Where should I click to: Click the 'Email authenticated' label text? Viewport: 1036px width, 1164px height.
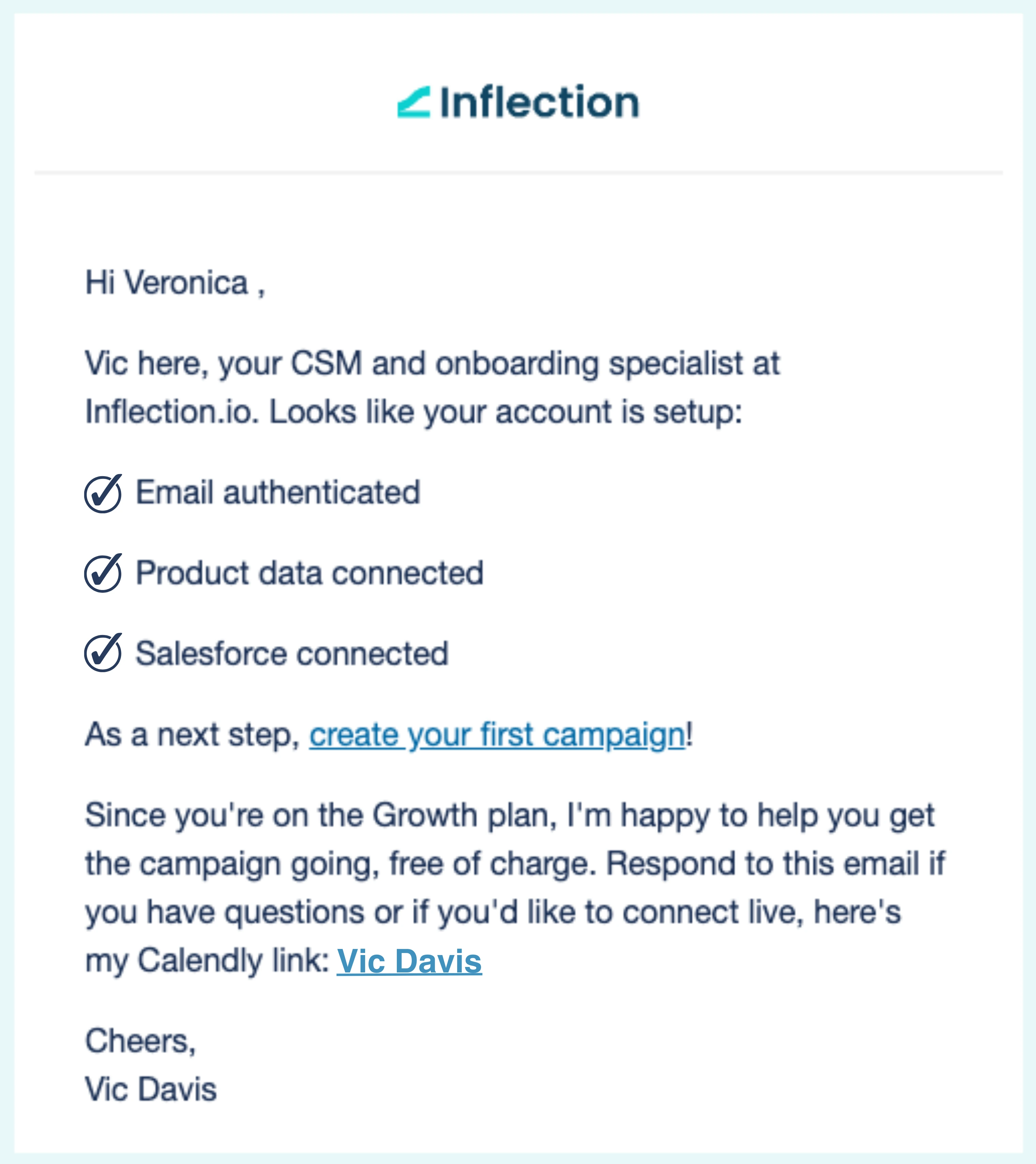277,493
